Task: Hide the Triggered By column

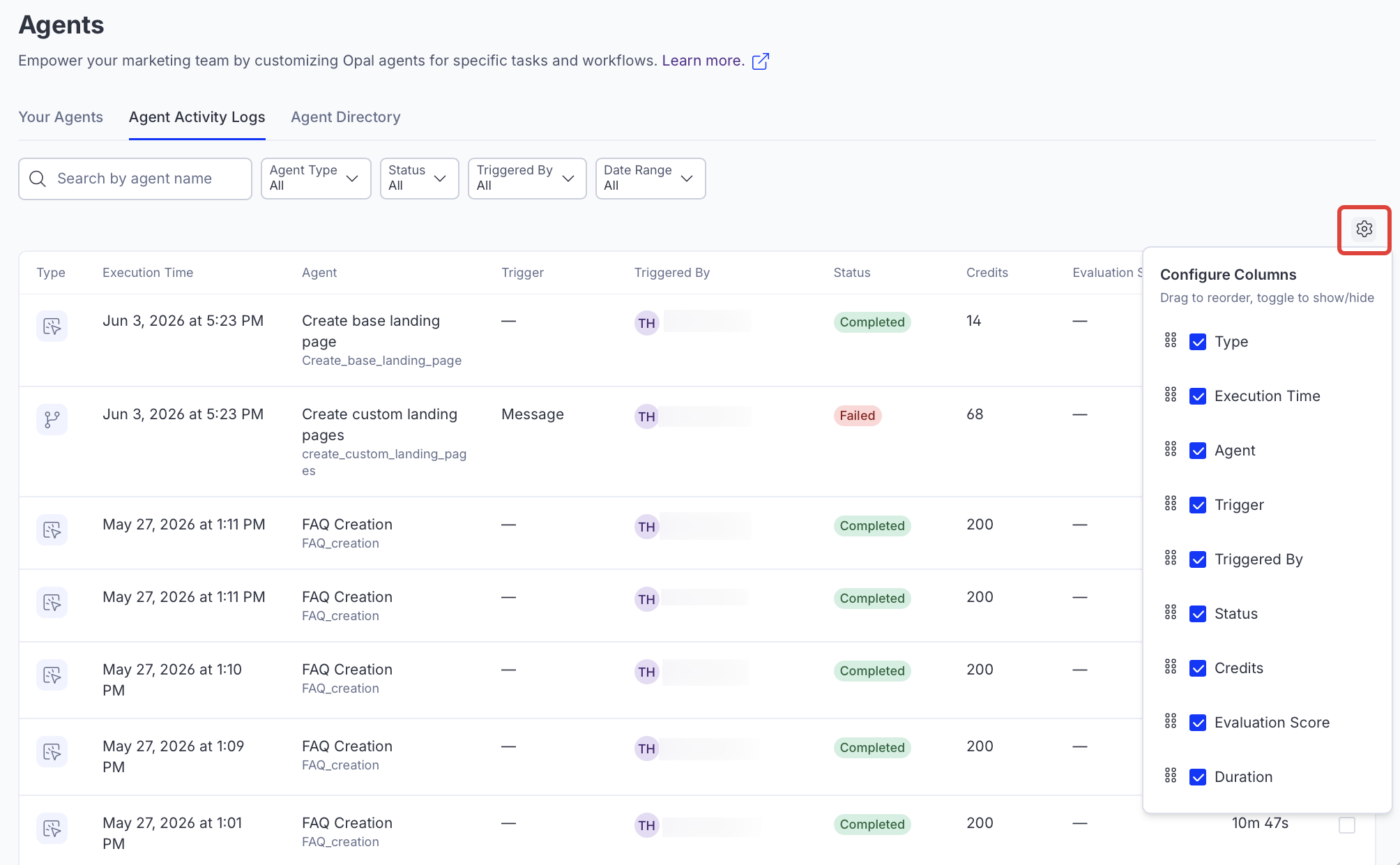Action: pyautogui.click(x=1198, y=559)
